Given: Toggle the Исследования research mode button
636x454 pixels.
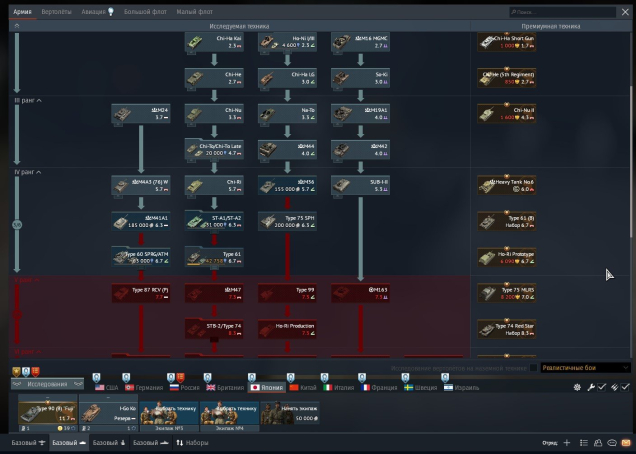Looking at the screenshot, I should pos(45,384).
